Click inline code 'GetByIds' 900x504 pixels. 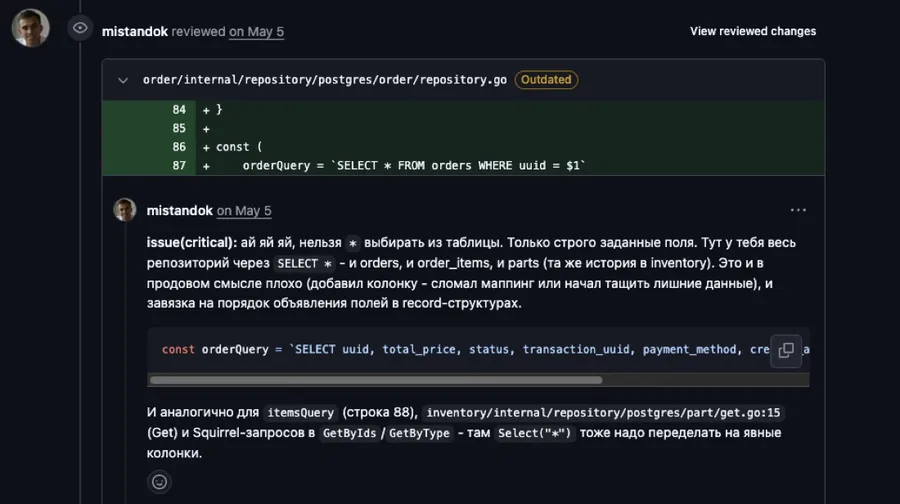point(349,433)
